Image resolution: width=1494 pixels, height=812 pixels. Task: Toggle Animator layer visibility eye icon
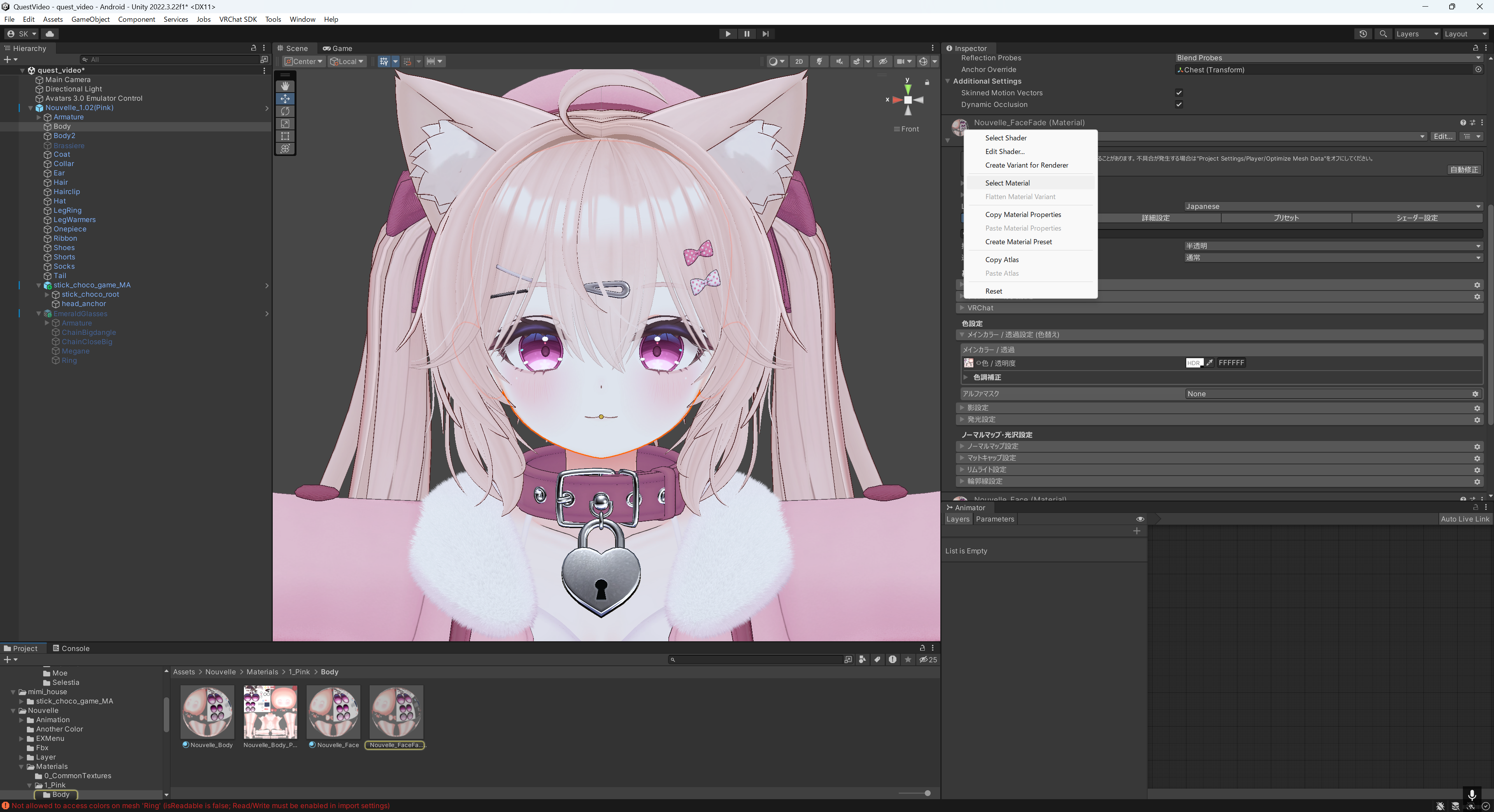pyautogui.click(x=1140, y=519)
